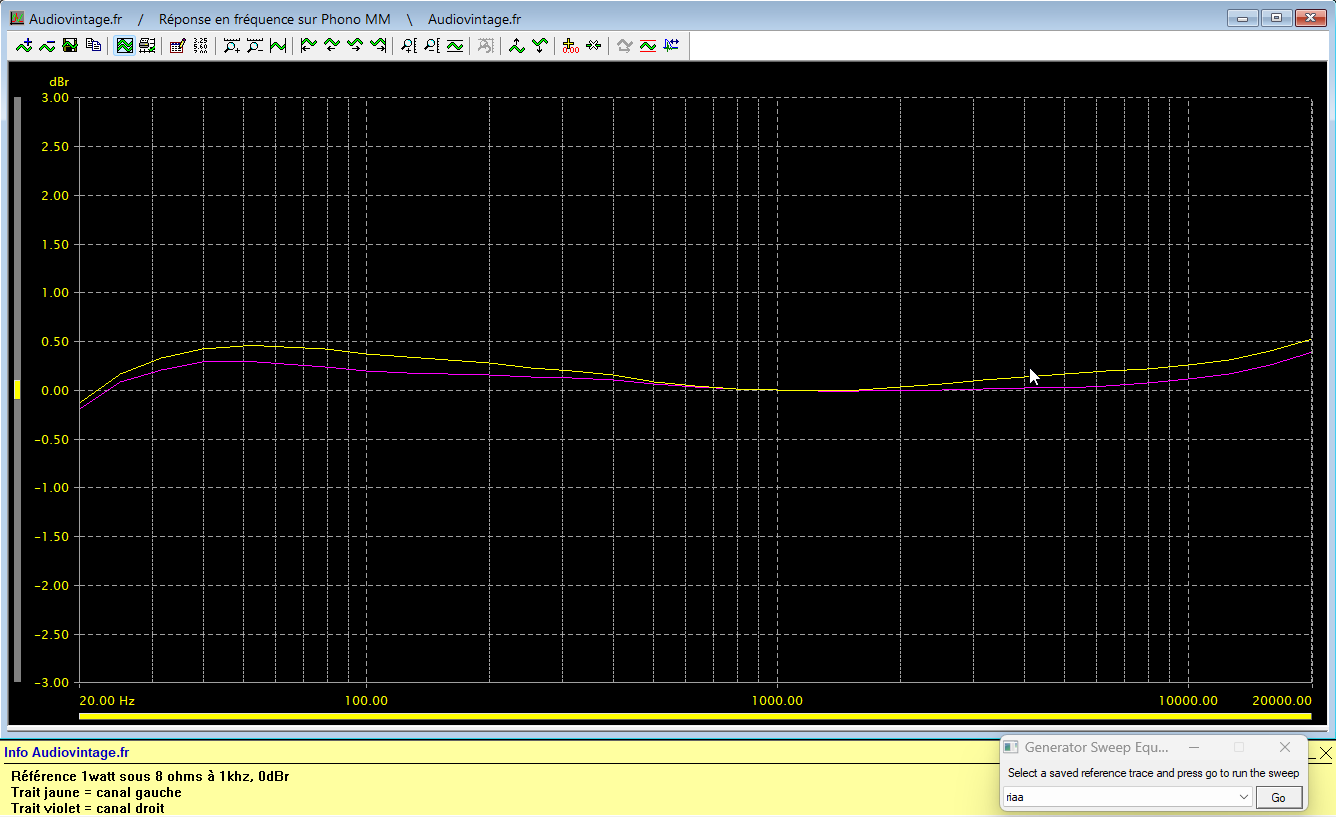Click the step right along trace icon

coord(354,45)
